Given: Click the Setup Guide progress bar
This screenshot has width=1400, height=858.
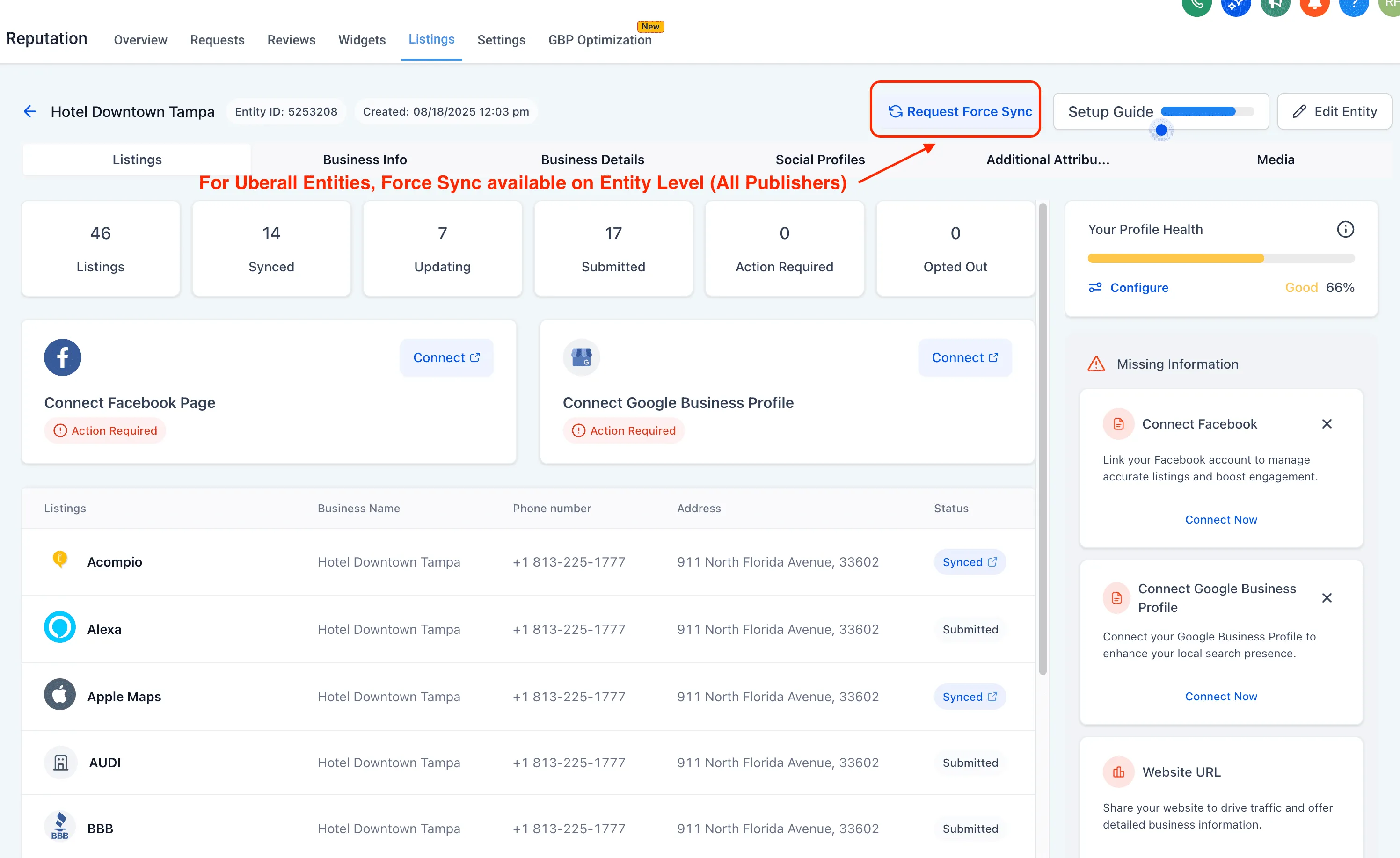Looking at the screenshot, I should coord(1207,111).
